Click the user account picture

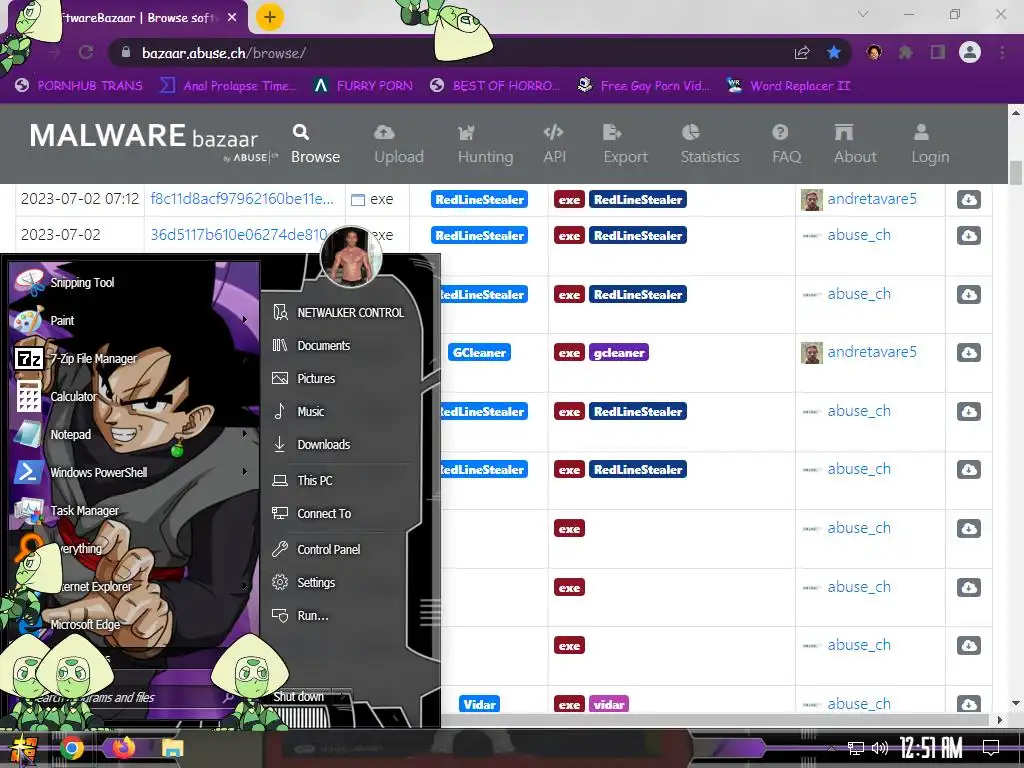[351, 256]
